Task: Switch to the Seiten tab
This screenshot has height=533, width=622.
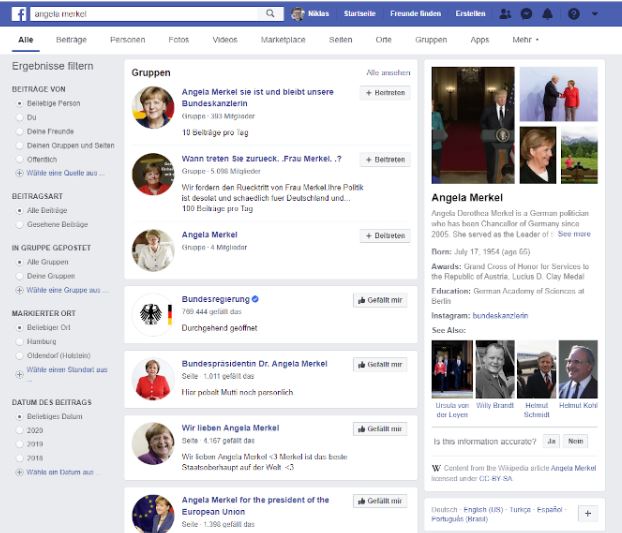Action: (x=340, y=40)
